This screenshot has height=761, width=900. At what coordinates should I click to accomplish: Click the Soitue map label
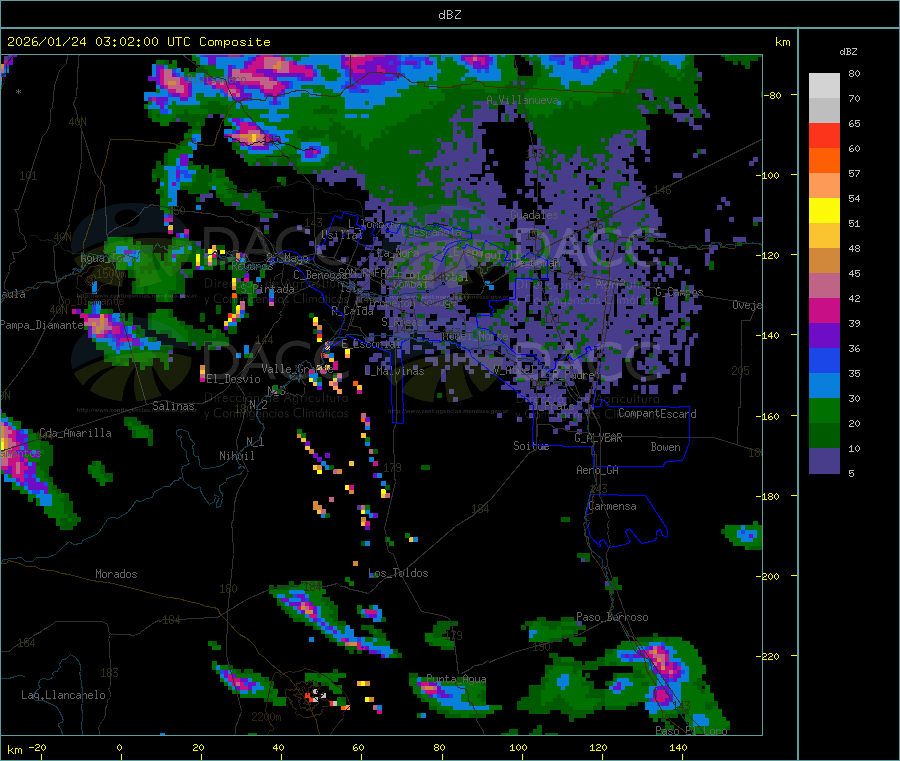(x=531, y=446)
